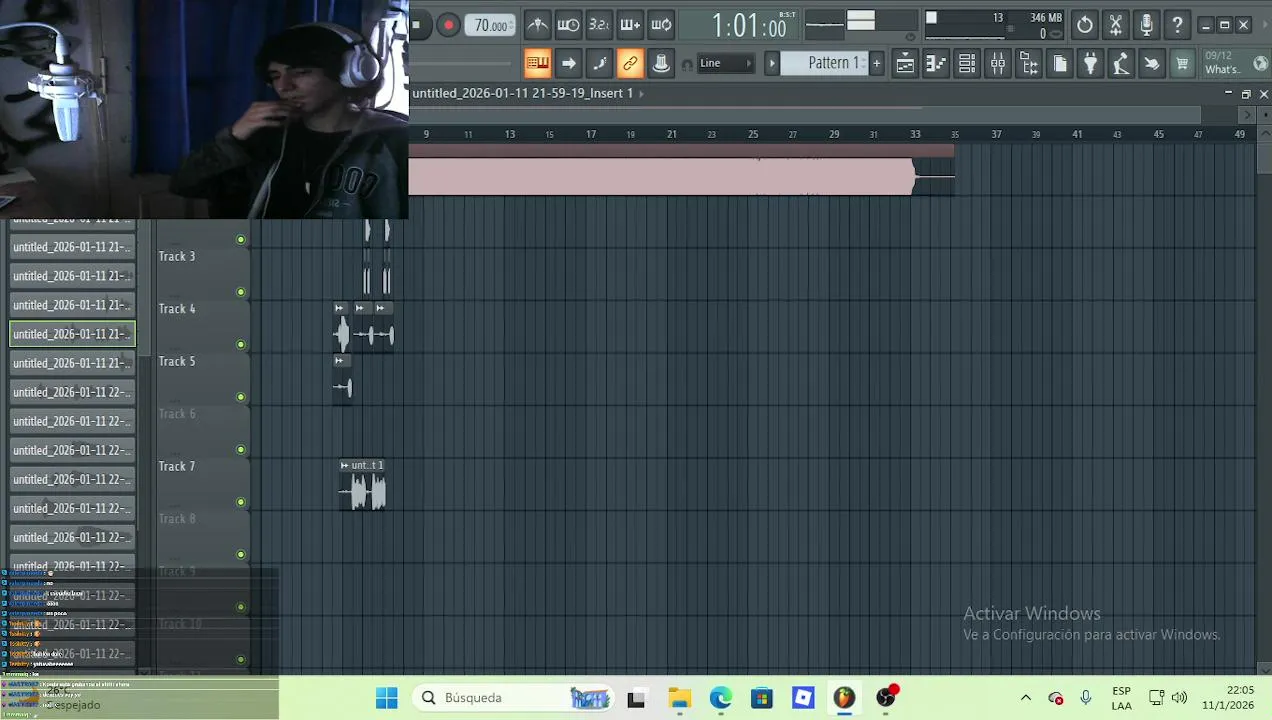Click the 70.000 tempo field
This screenshot has width=1272, height=720.
coord(491,25)
